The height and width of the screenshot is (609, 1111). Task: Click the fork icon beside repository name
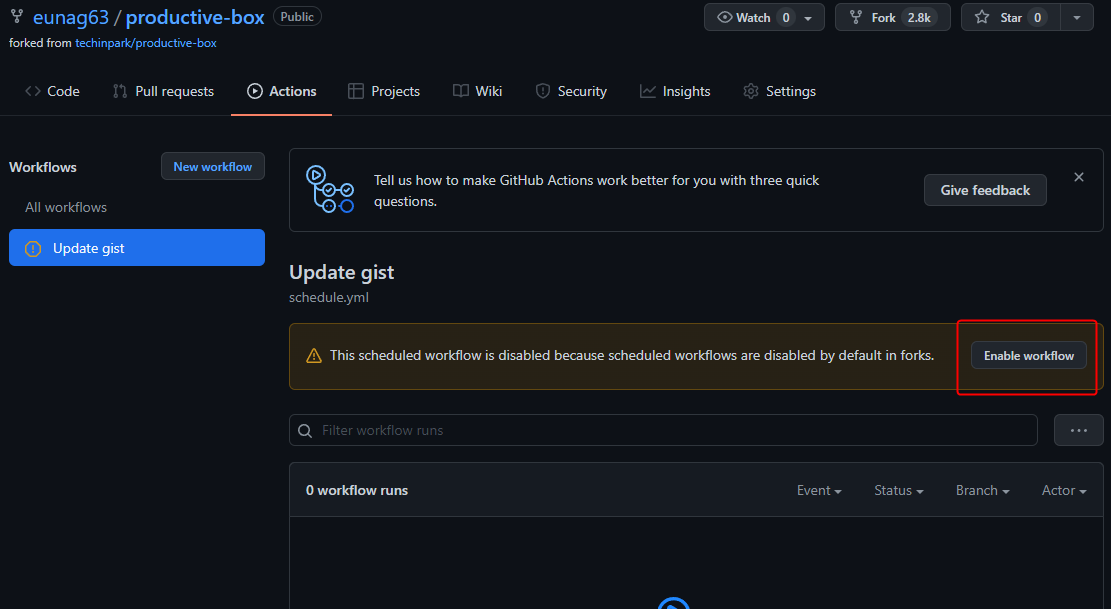17,17
